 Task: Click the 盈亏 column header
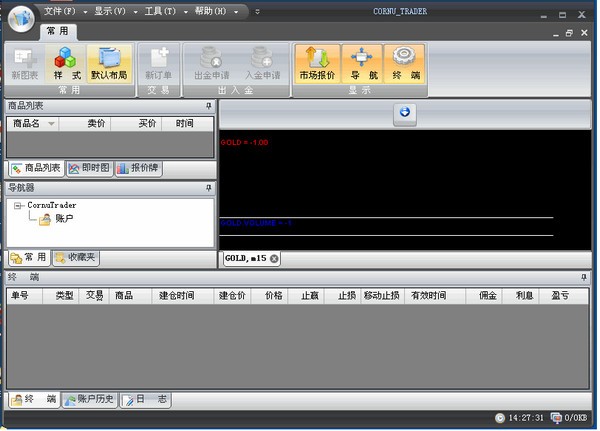564,295
